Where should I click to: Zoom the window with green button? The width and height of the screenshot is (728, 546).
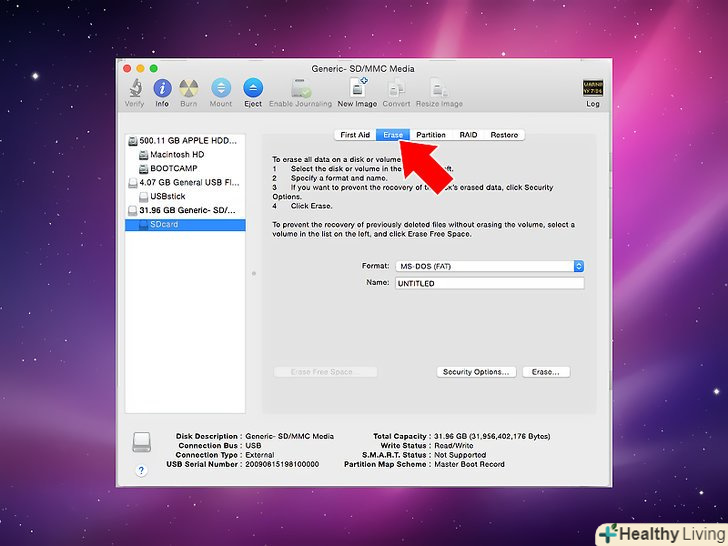coord(154,69)
